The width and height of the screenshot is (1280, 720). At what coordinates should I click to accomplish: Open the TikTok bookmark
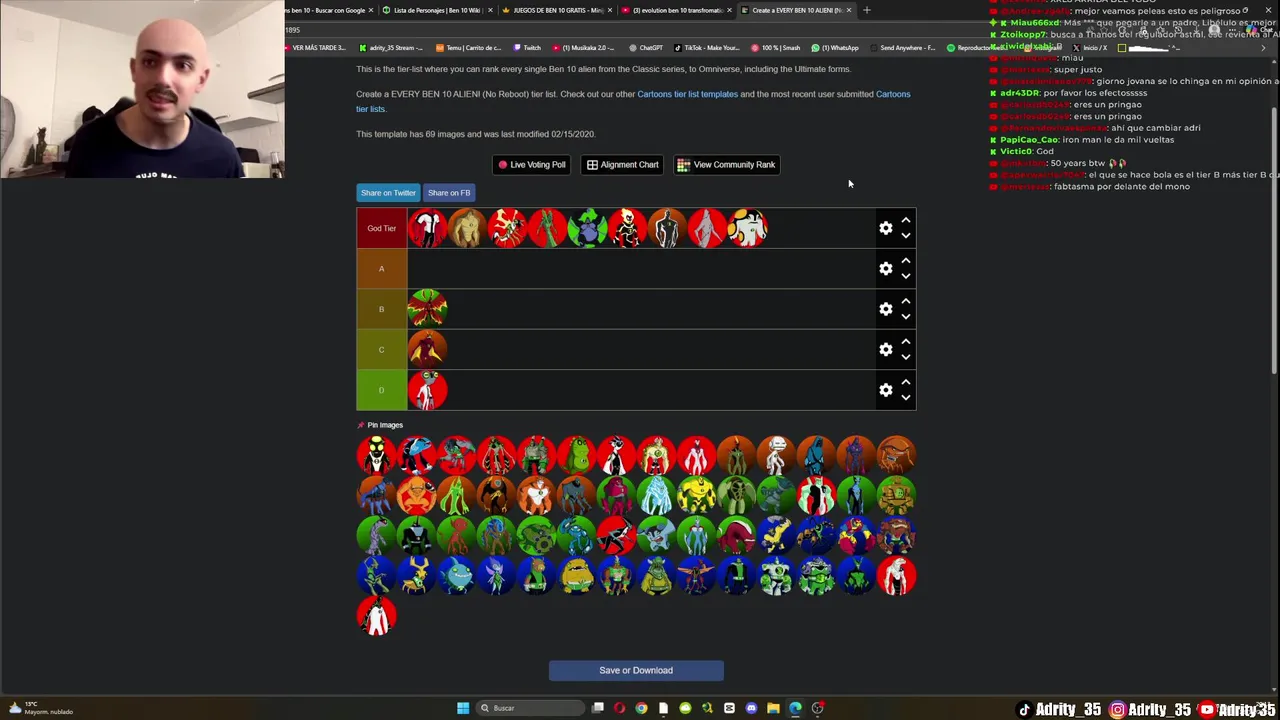click(x=707, y=48)
